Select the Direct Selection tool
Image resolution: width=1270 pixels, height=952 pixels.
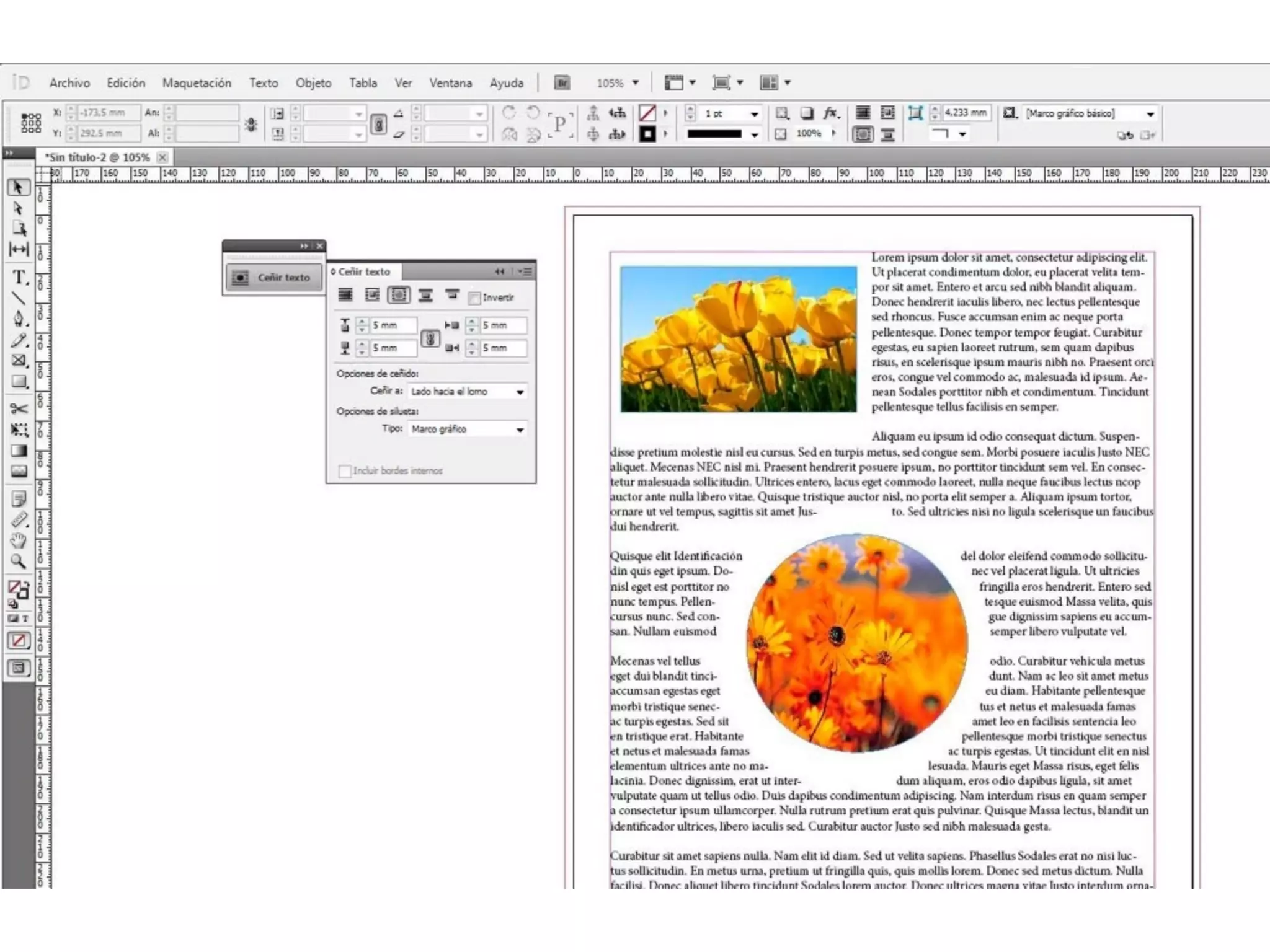point(18,208)
